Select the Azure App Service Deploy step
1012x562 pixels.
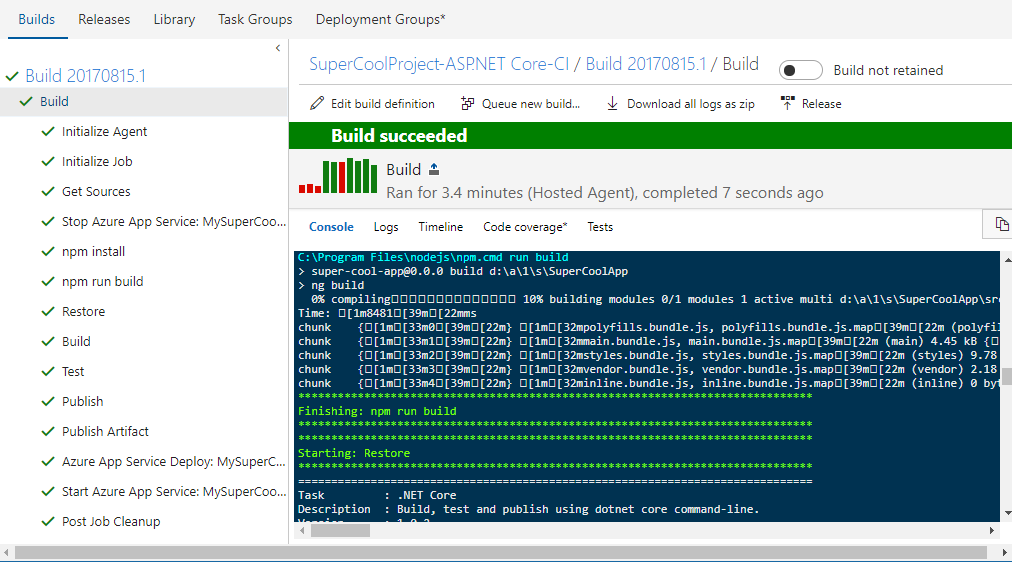pyautogui.click(x=174, y=461)
